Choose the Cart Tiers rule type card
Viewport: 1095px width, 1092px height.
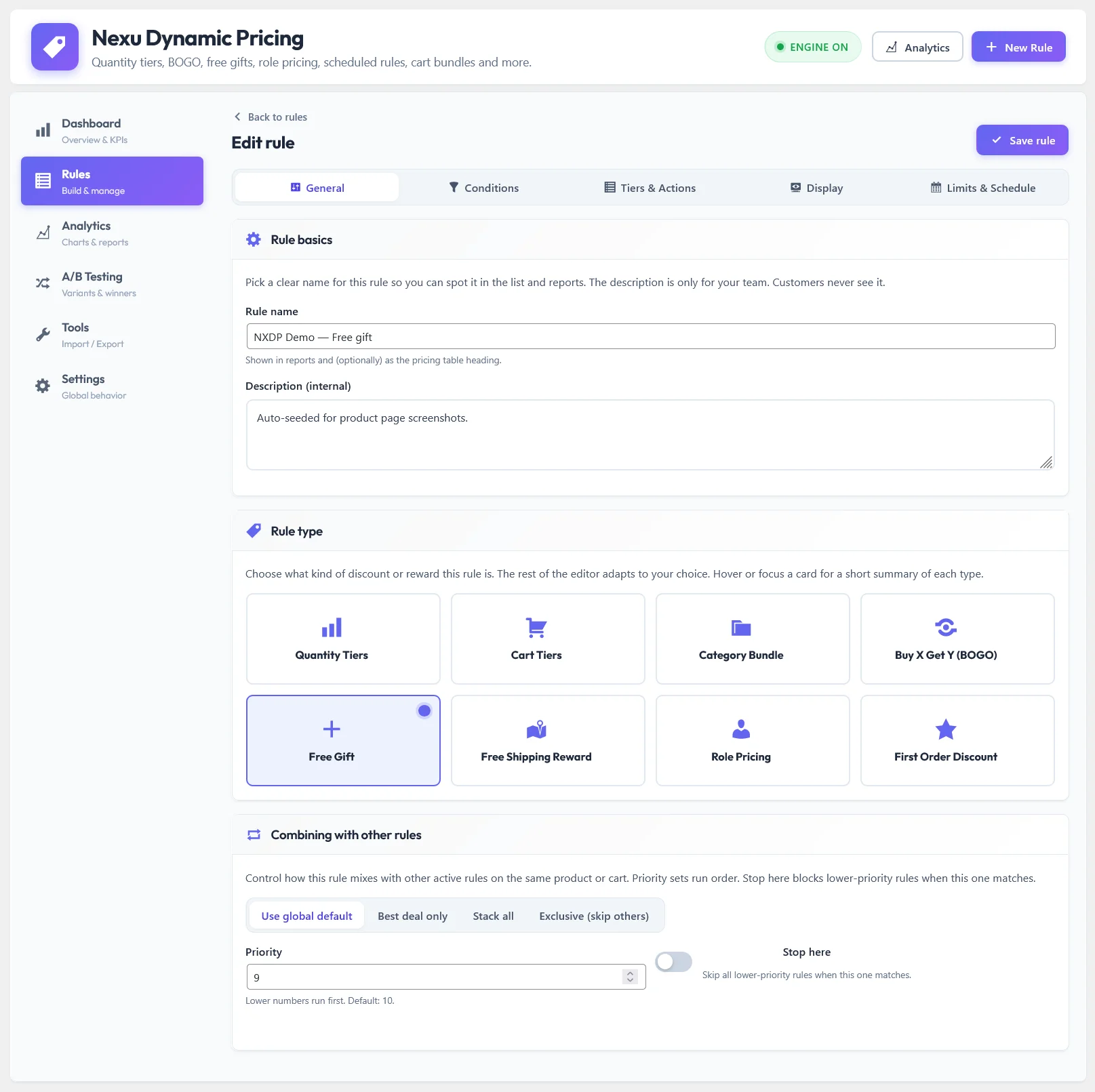(x=548, y=639)
